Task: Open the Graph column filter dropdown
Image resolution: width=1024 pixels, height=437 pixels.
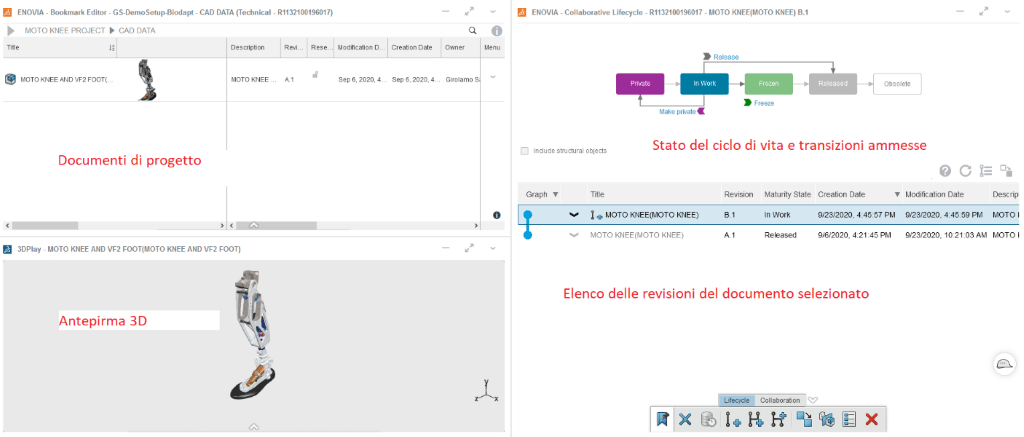Action: (x=556, y=195)
